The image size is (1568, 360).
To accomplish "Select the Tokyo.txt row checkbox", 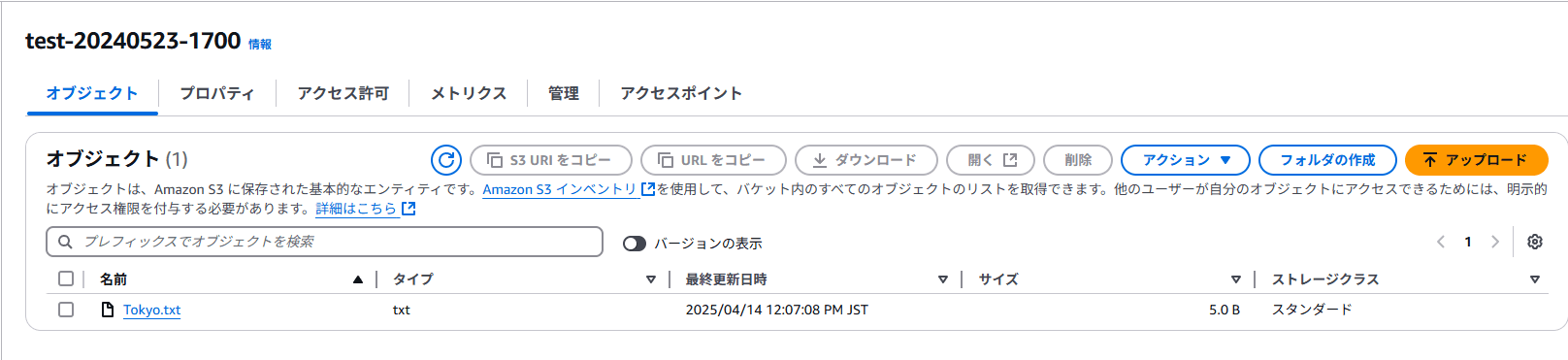I will 66,310.
